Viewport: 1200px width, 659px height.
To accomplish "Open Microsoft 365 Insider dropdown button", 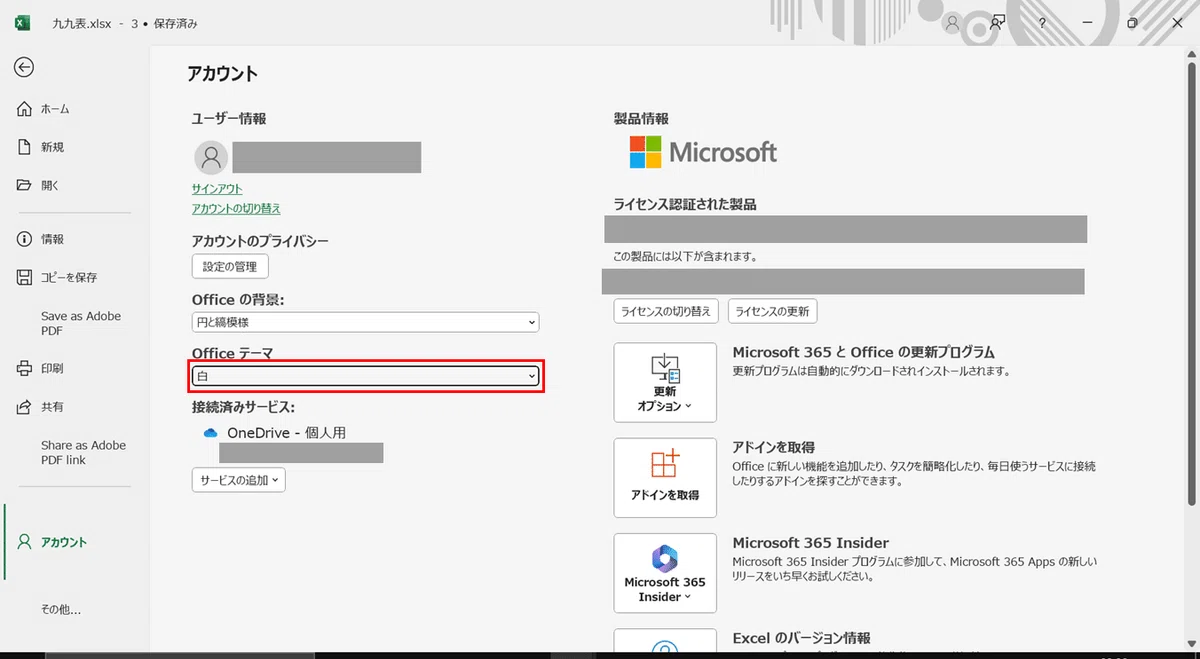I will [665, 573].
